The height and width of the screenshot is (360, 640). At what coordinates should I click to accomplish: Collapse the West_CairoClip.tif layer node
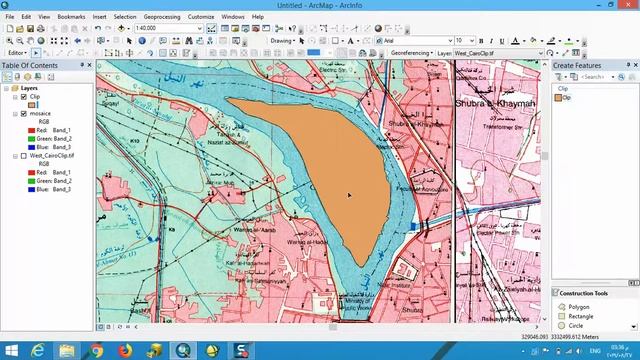point(15,156)
